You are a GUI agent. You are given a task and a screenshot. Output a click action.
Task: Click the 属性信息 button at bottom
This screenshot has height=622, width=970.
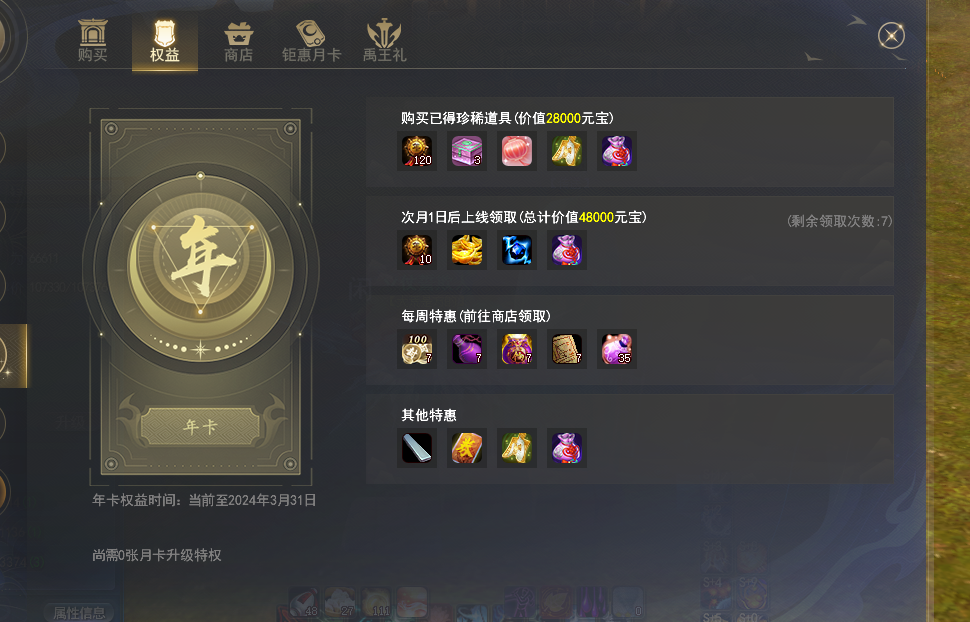click(x=79, y=613)
